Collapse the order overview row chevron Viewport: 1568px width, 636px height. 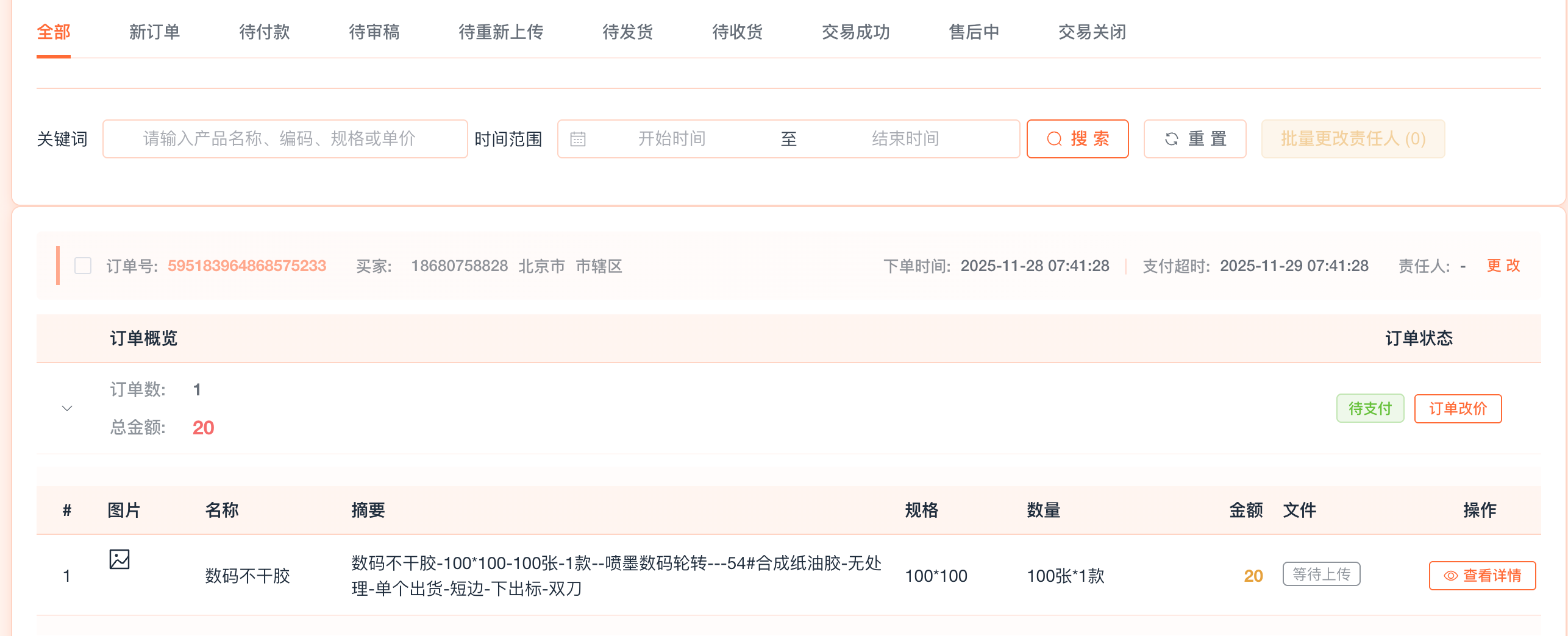(x=67, y=408)
